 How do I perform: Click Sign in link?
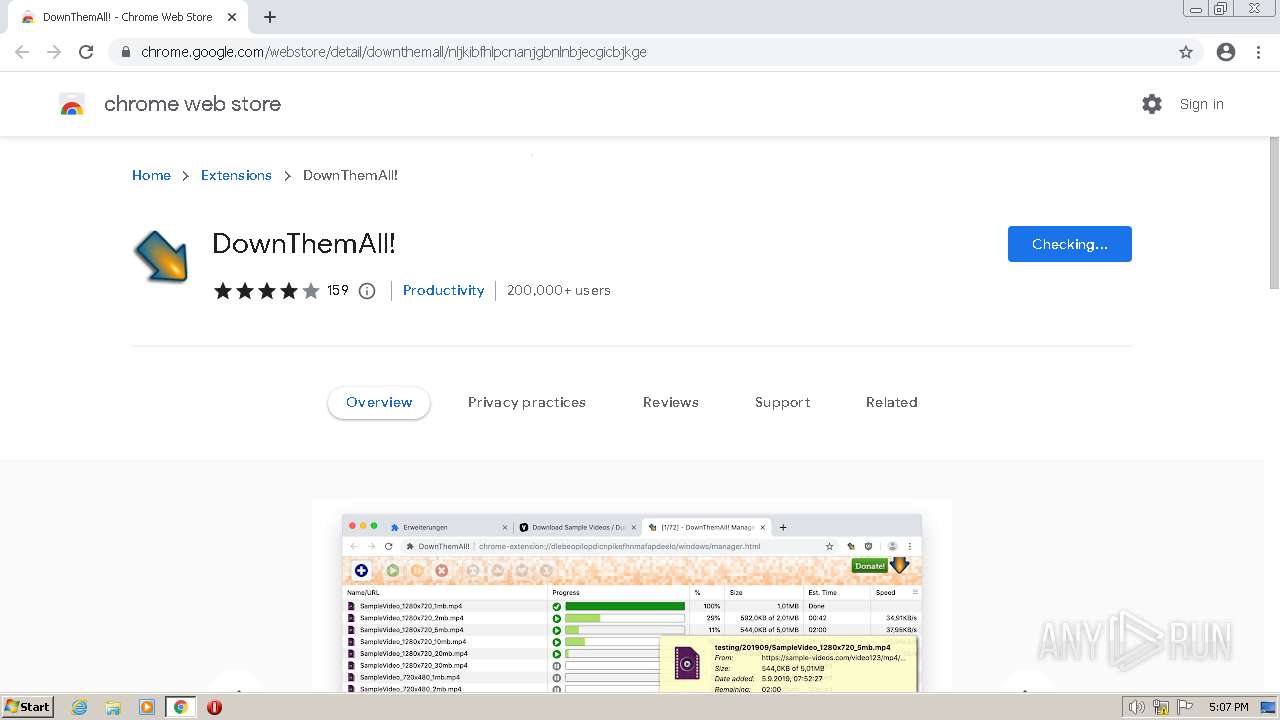(x=1201, y=104)
